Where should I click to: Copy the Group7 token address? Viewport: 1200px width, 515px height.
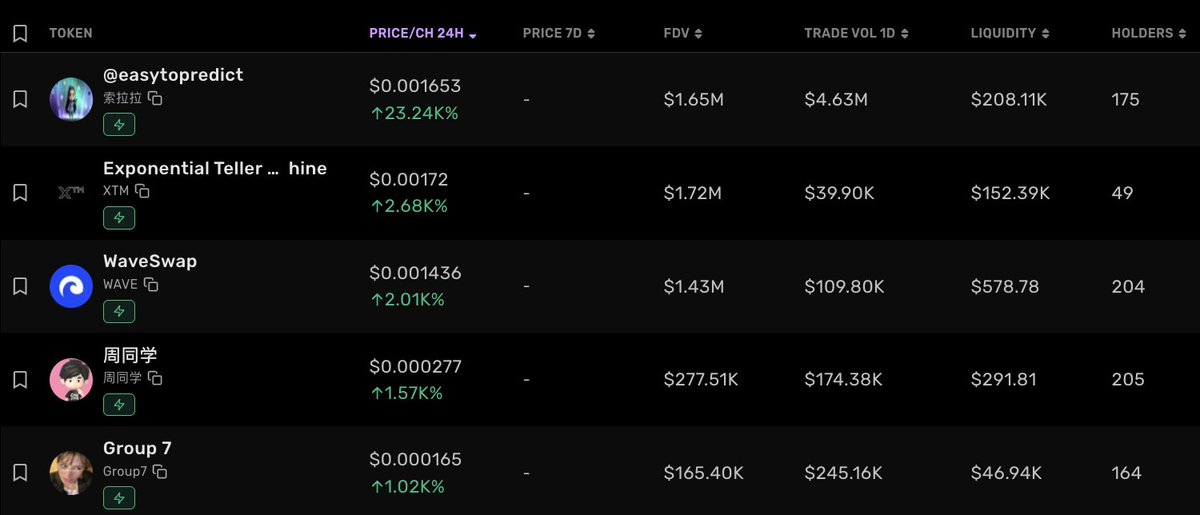159,471
